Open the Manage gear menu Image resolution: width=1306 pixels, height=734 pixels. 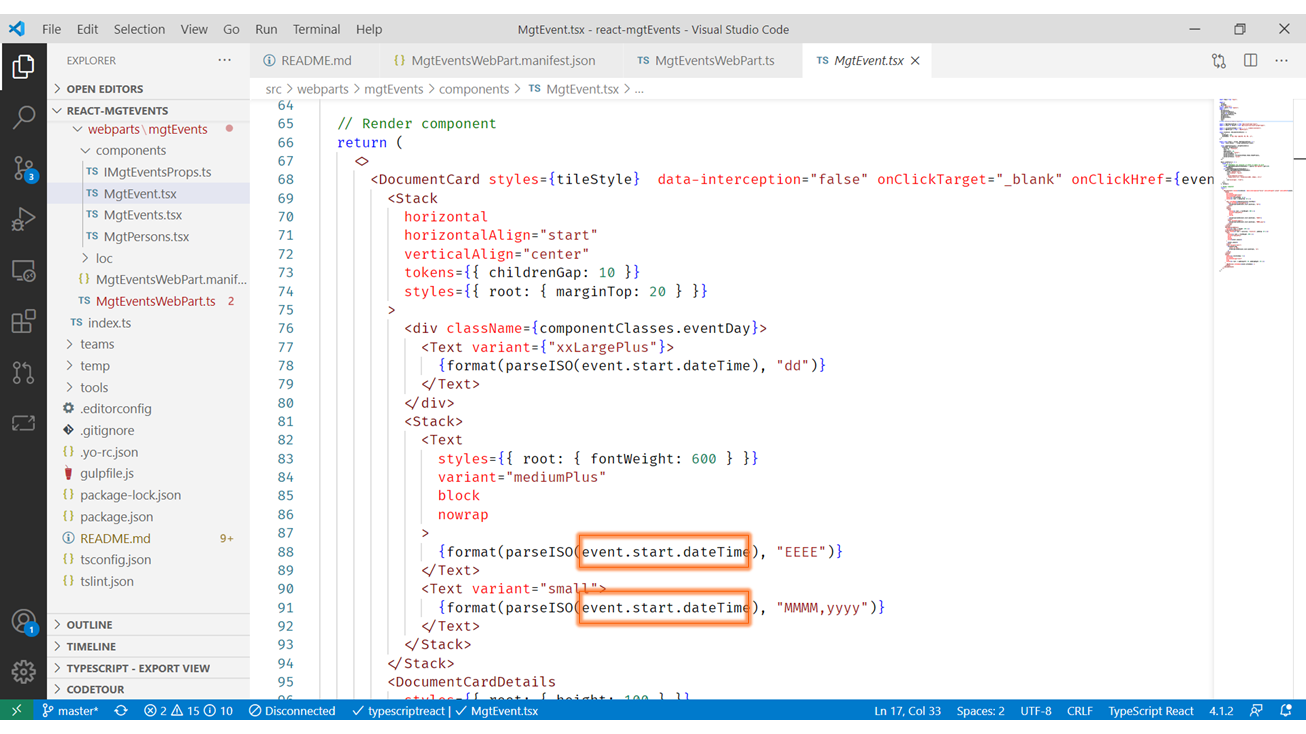(23, 671)
